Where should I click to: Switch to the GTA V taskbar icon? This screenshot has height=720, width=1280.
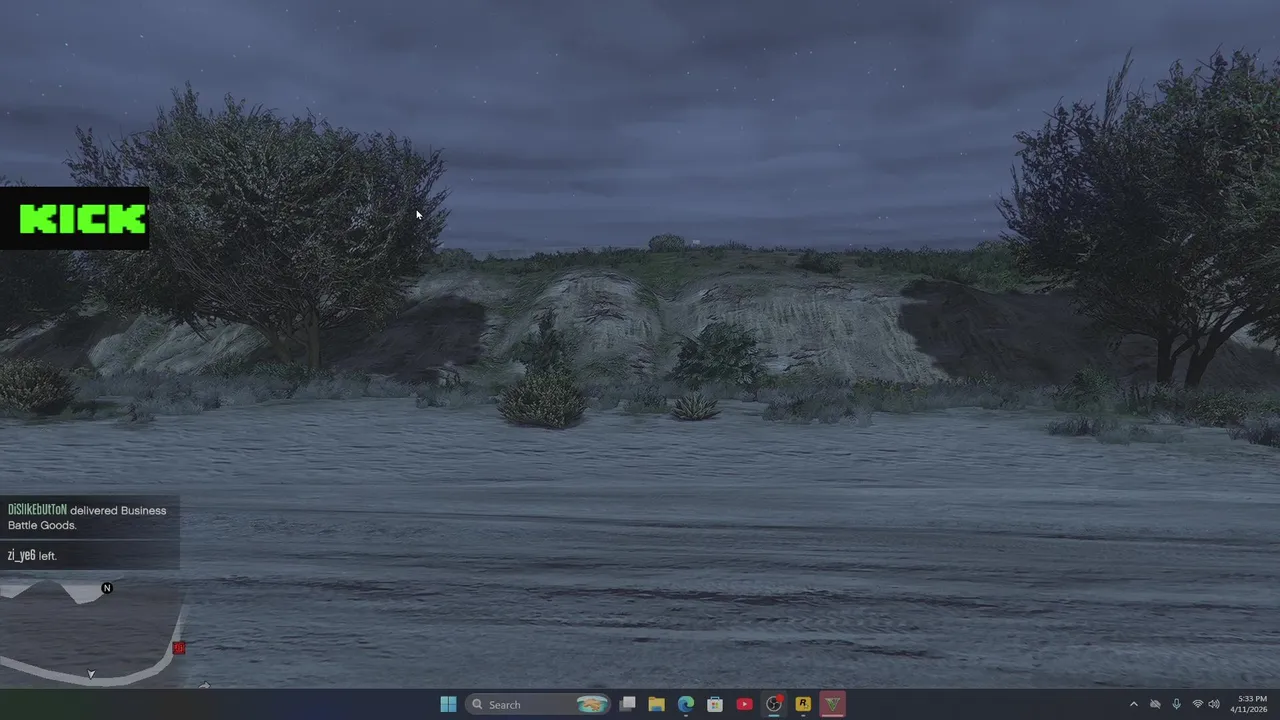click(x=832, y=704)
